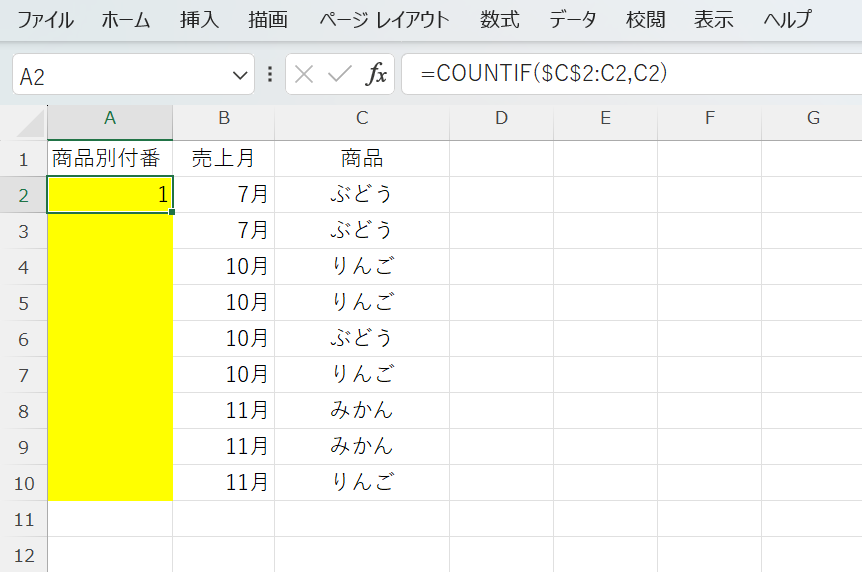
Task: Open the ヘルプ tab
Action: pos(787,20)
